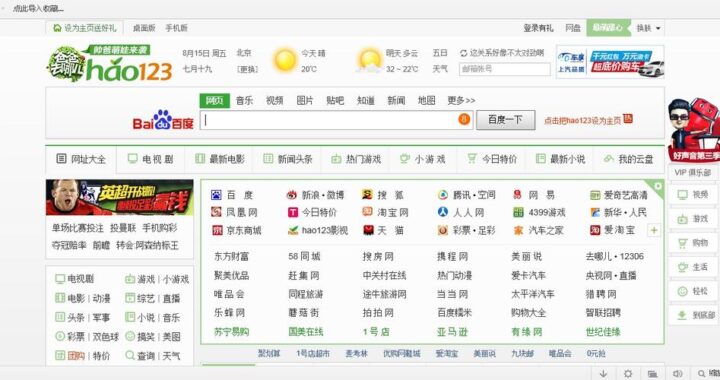Click the magnifier zoom icon in status bar
Viewport: 720px width, 380px height.
701,374
